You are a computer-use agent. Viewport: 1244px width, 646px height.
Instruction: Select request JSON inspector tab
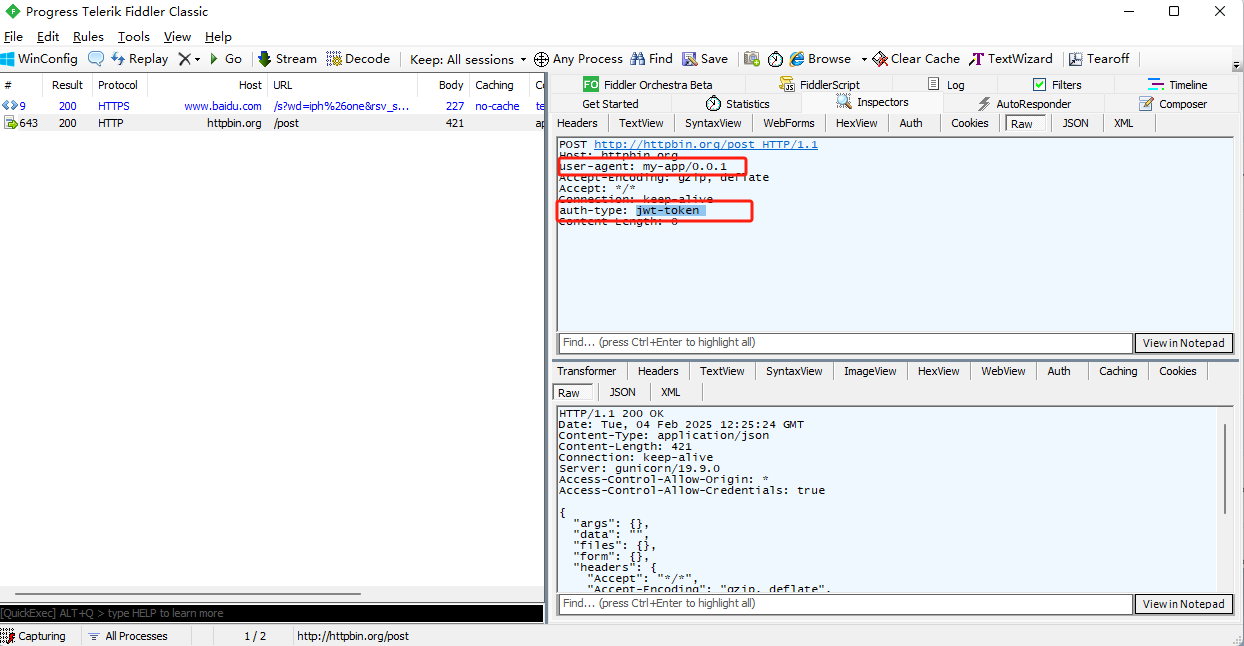(1076, 123)
